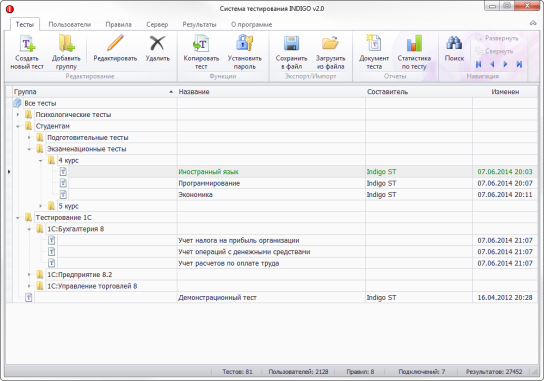Collapse the 1С:Бухгалтерия 8 folder
This screenshot has width=544, height=381.
(29, 229)
